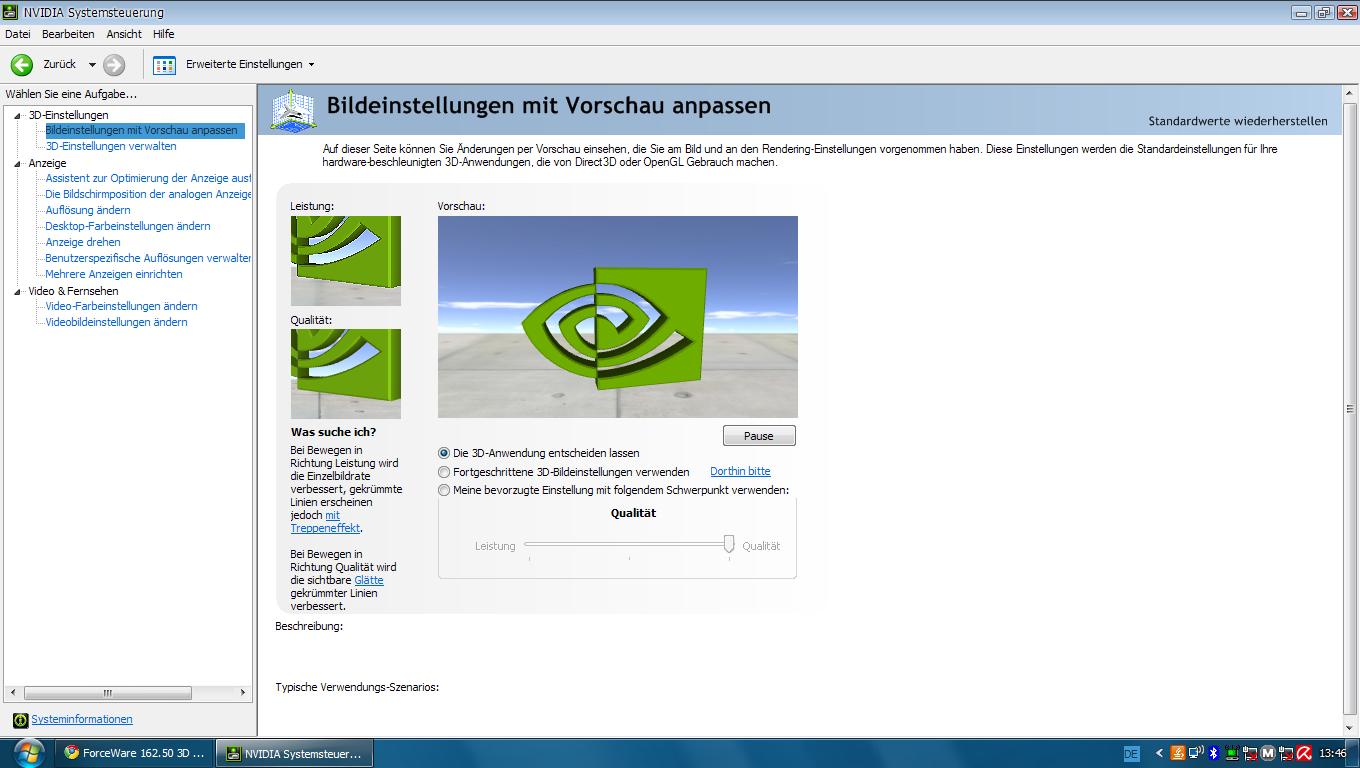The image size is (1360, 768).
Task: Open the Java icon in the system tray
Action: tap(1178, 753)
